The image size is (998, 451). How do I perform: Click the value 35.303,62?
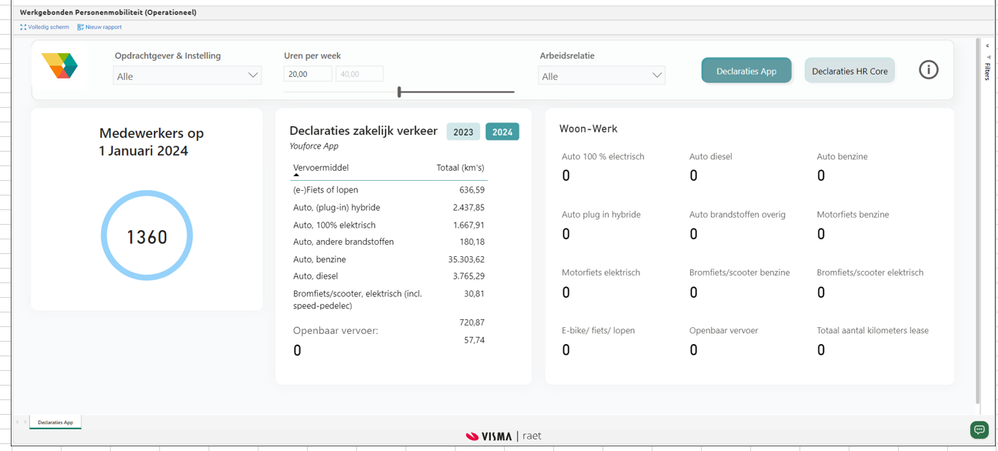point(467,259)
